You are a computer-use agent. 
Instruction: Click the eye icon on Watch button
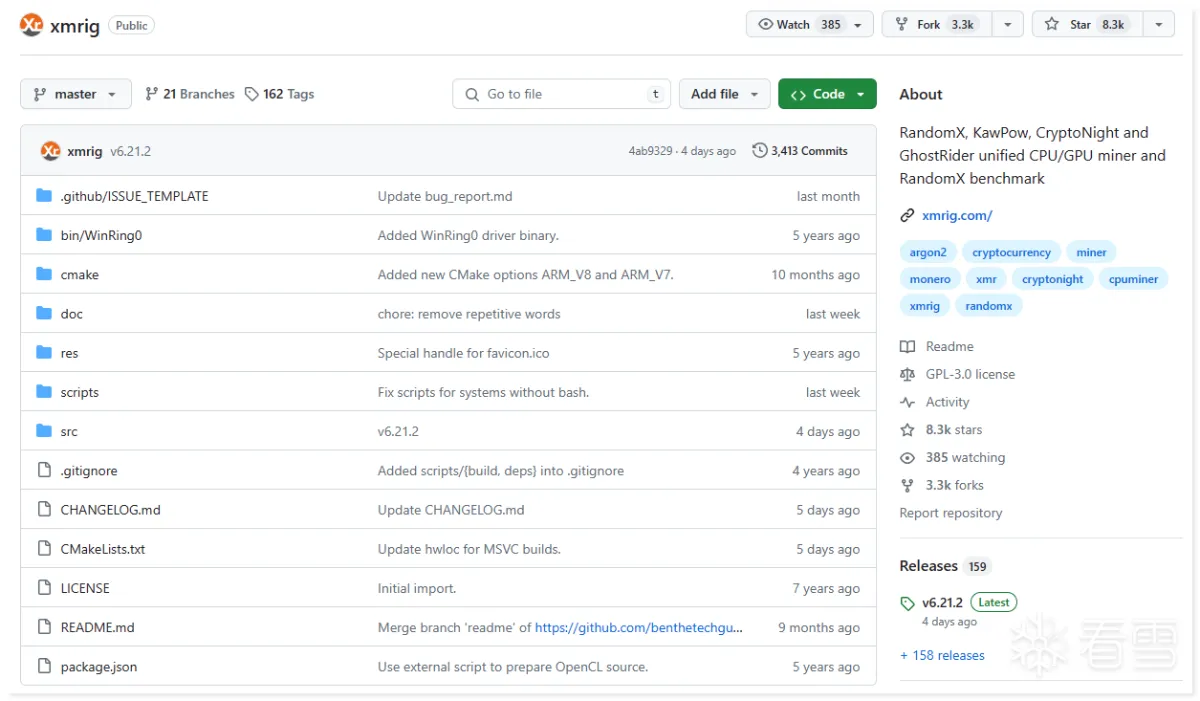pos(766,25)
